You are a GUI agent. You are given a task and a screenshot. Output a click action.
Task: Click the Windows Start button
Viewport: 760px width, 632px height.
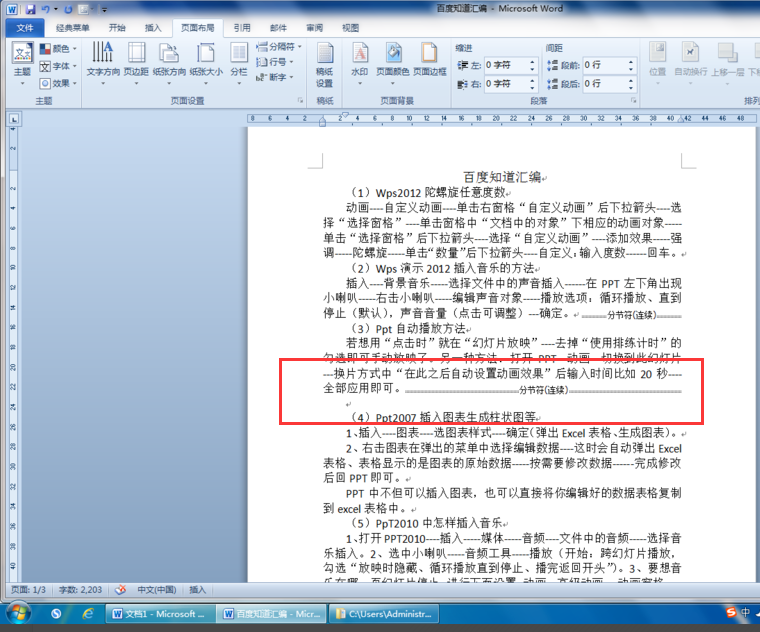coord(17,614)
